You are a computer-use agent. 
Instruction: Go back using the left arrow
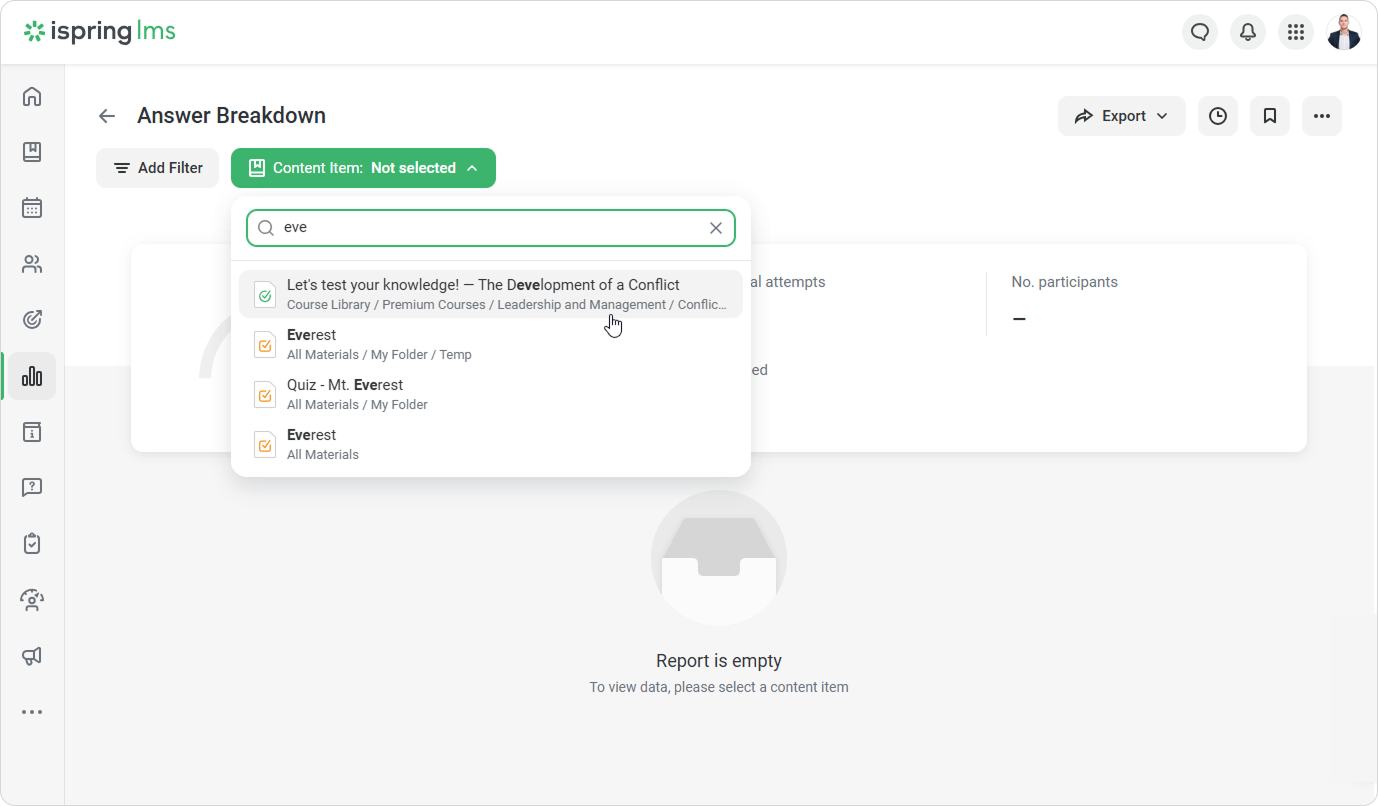[107, 116]
